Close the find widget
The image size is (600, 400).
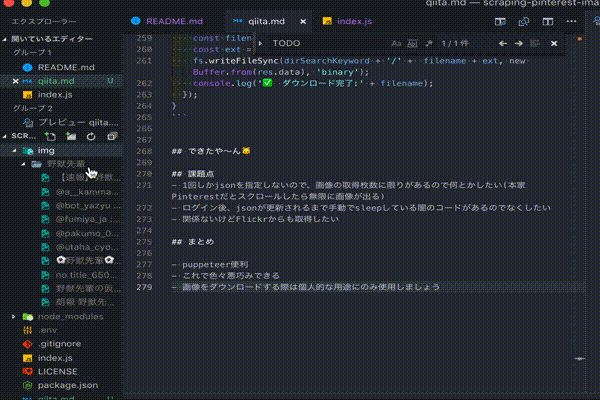554,44
